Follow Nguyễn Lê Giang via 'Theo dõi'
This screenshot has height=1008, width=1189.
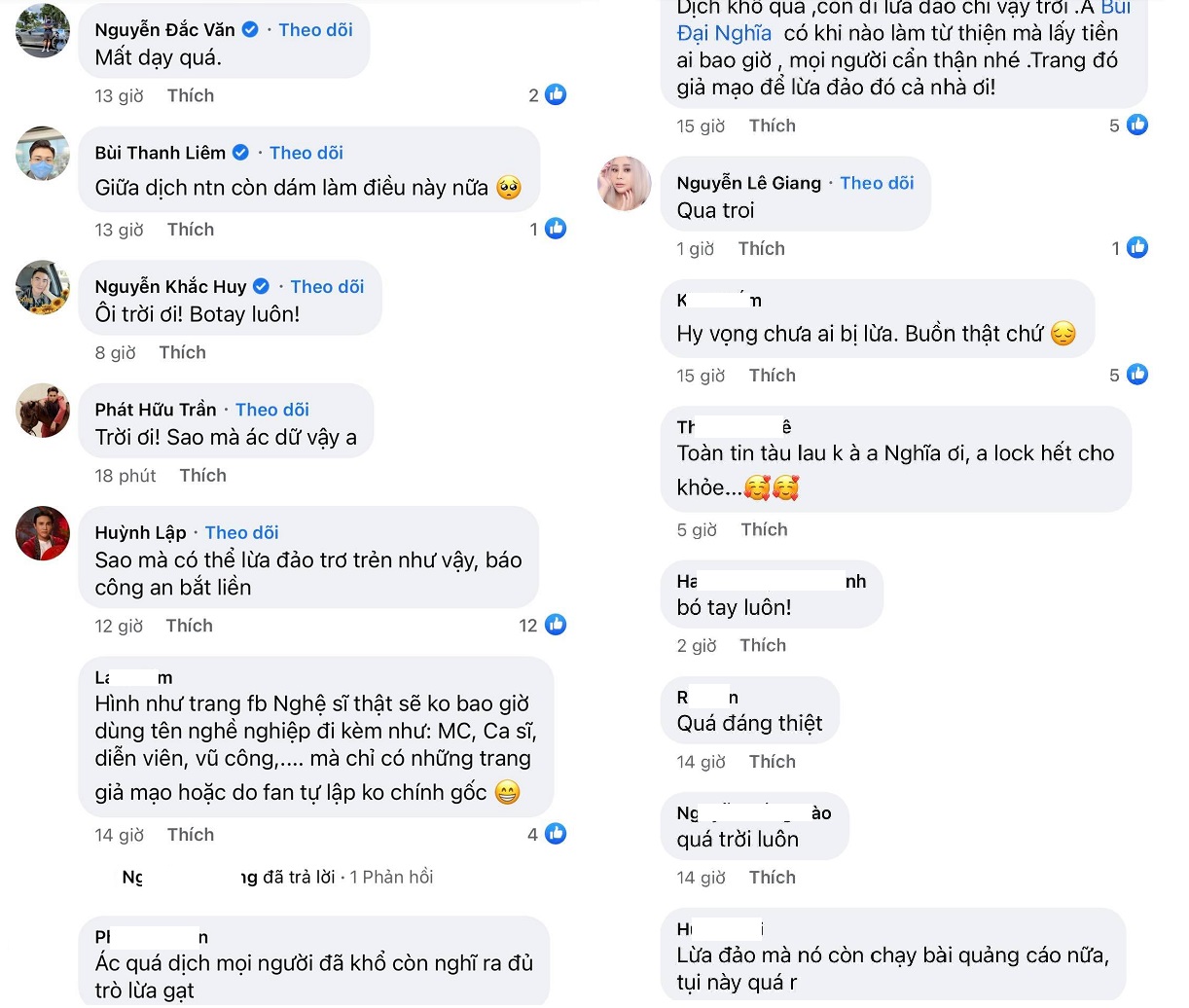click(877, 183)
